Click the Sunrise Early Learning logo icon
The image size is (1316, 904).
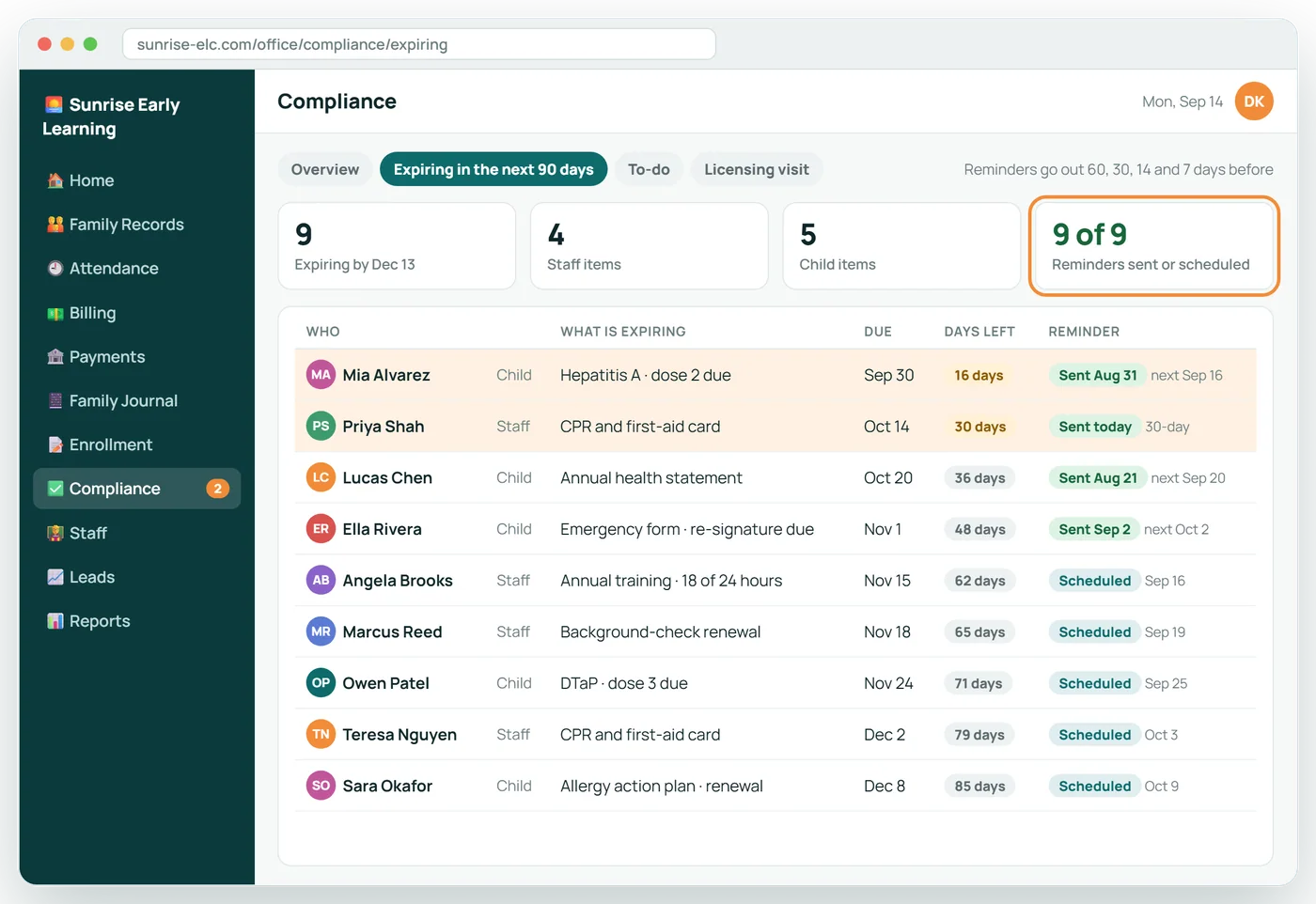[54, 104]
